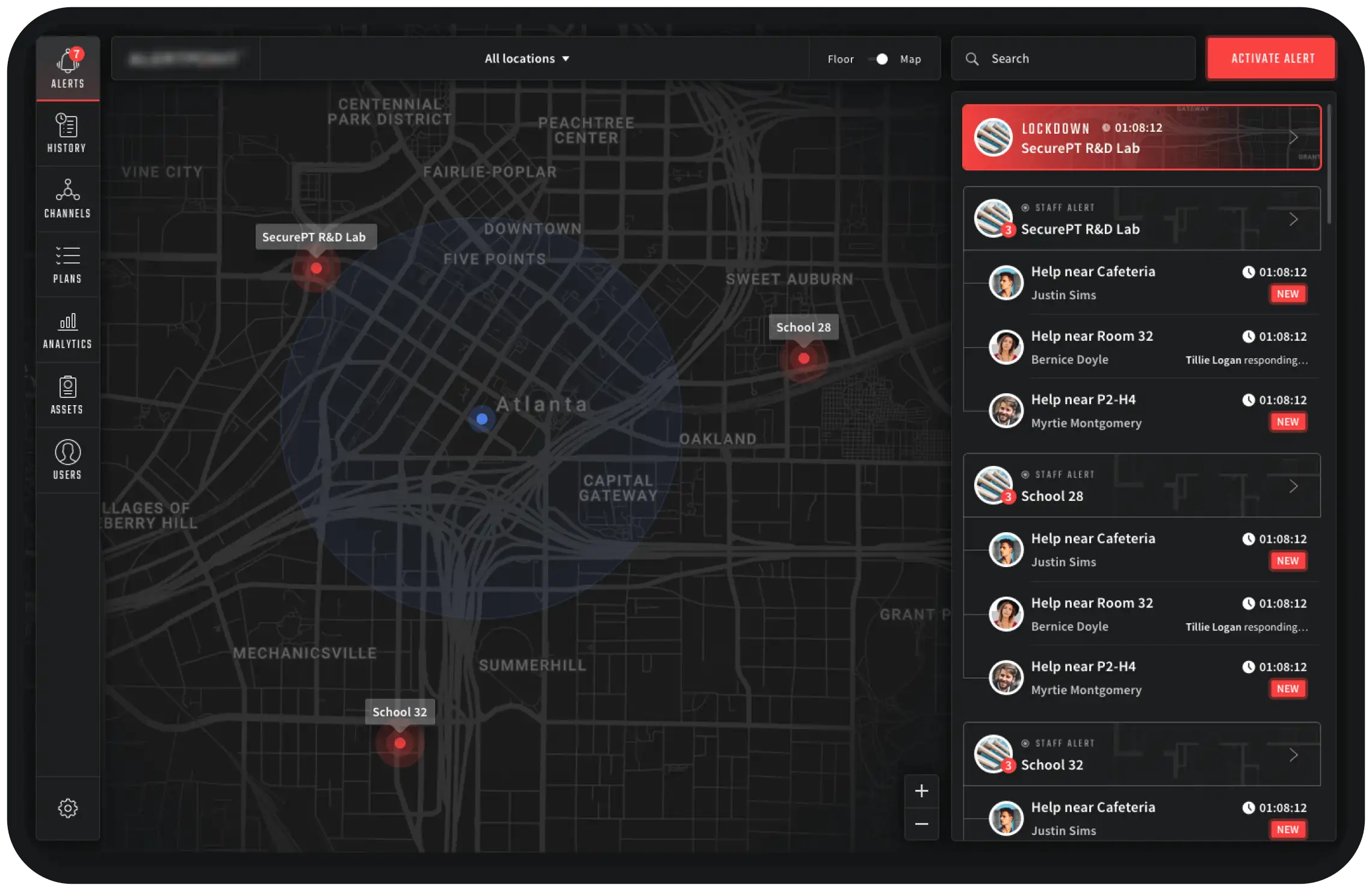This screenshot has width=1372, height=891.
Task: Expand the School 32 staff alert chevron
Action: (x=1293, y=754)
